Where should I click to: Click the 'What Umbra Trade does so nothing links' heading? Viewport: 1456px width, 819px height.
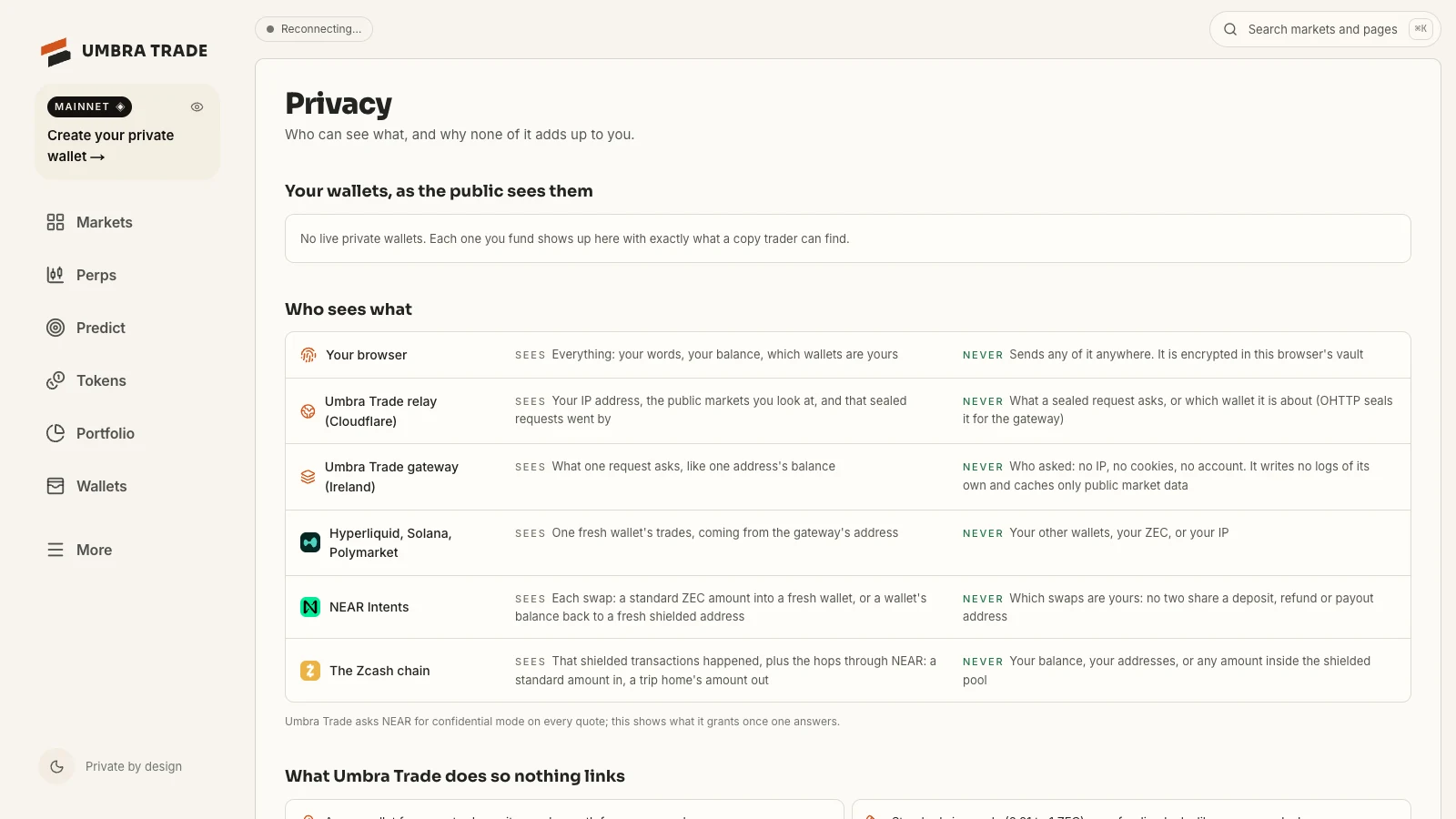coord(455,776)
